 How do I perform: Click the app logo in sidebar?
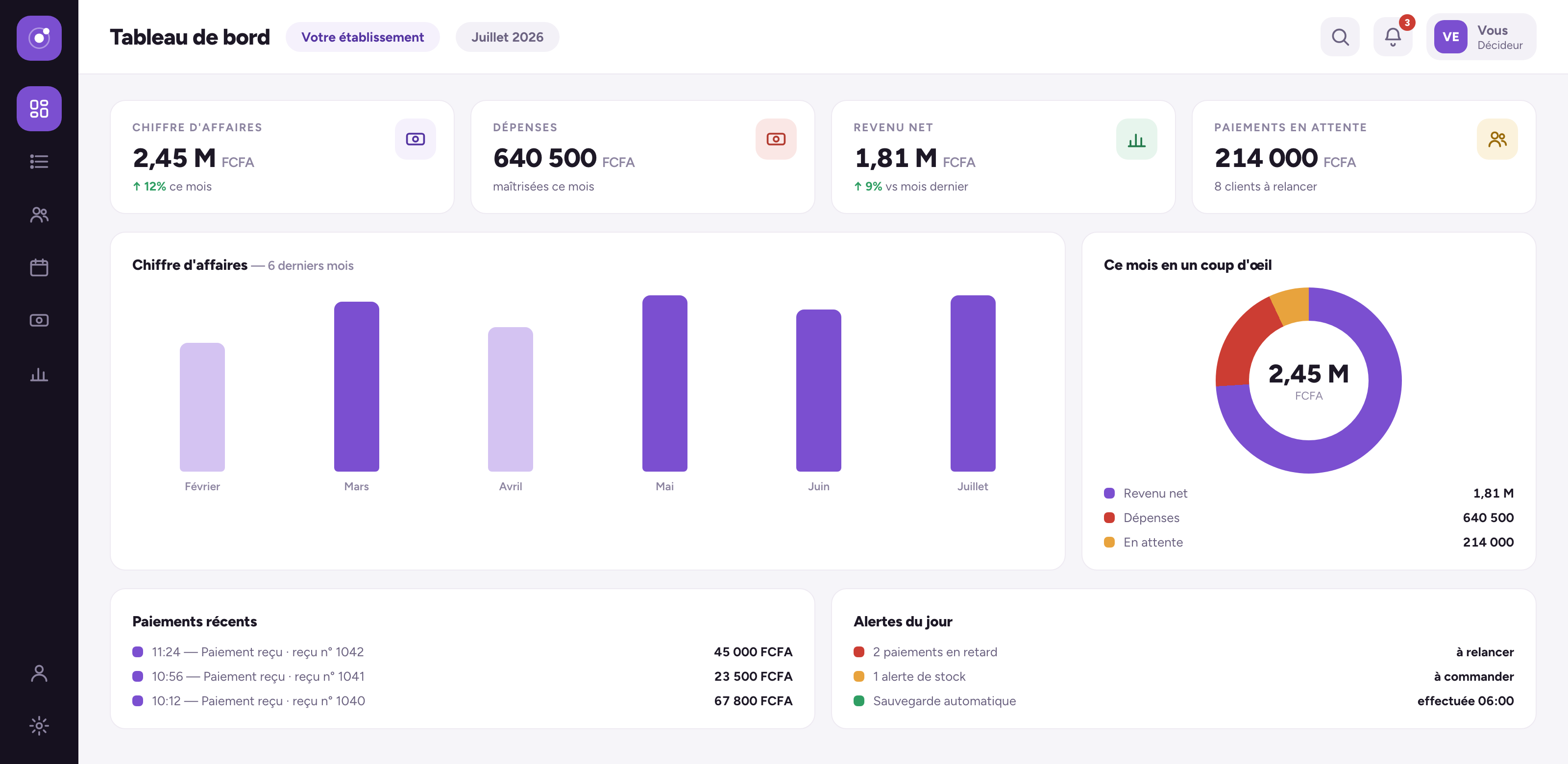click(39, 38)
